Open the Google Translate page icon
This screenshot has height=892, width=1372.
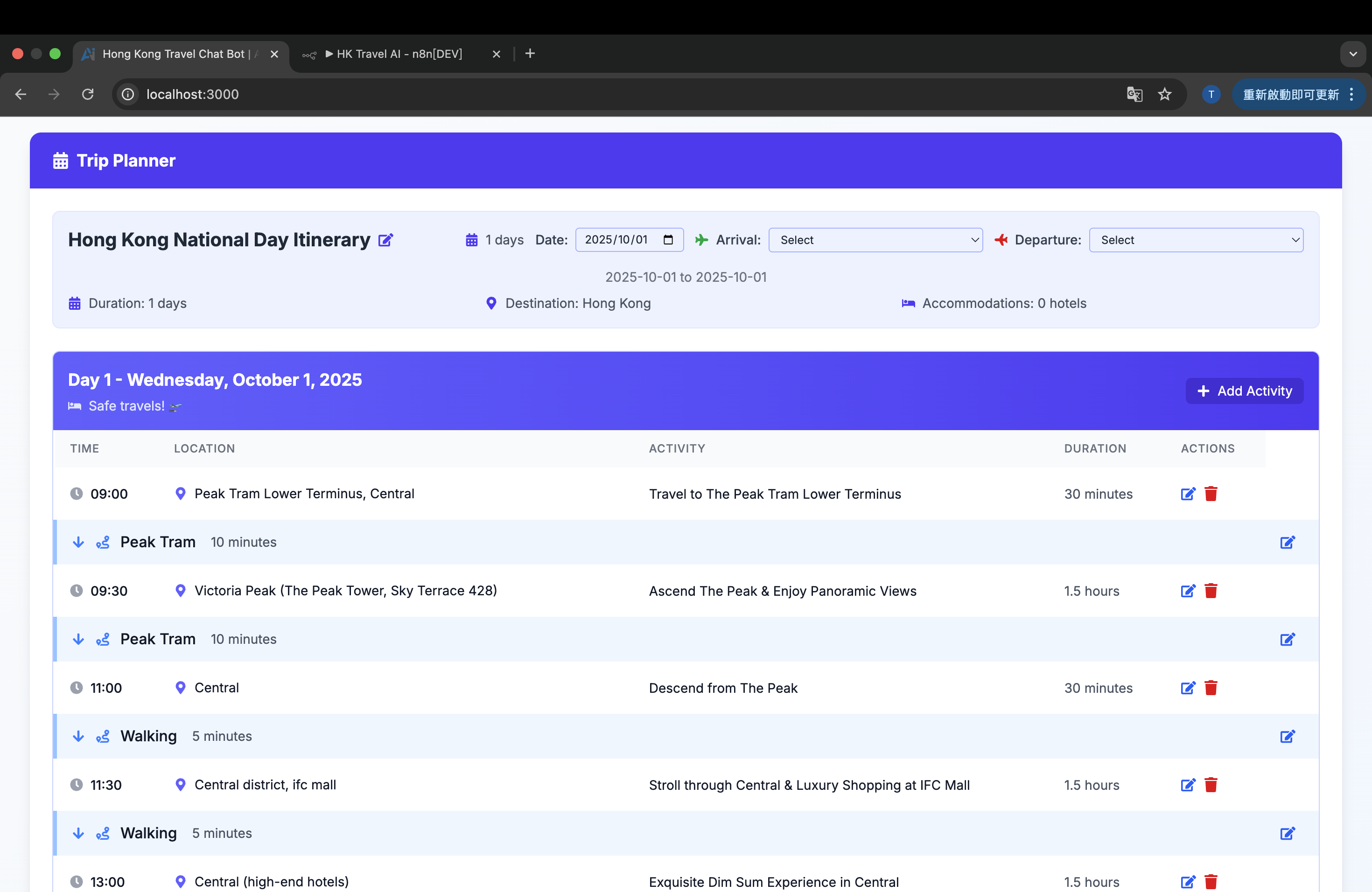pyautogui.click(x=1134, y=94)
